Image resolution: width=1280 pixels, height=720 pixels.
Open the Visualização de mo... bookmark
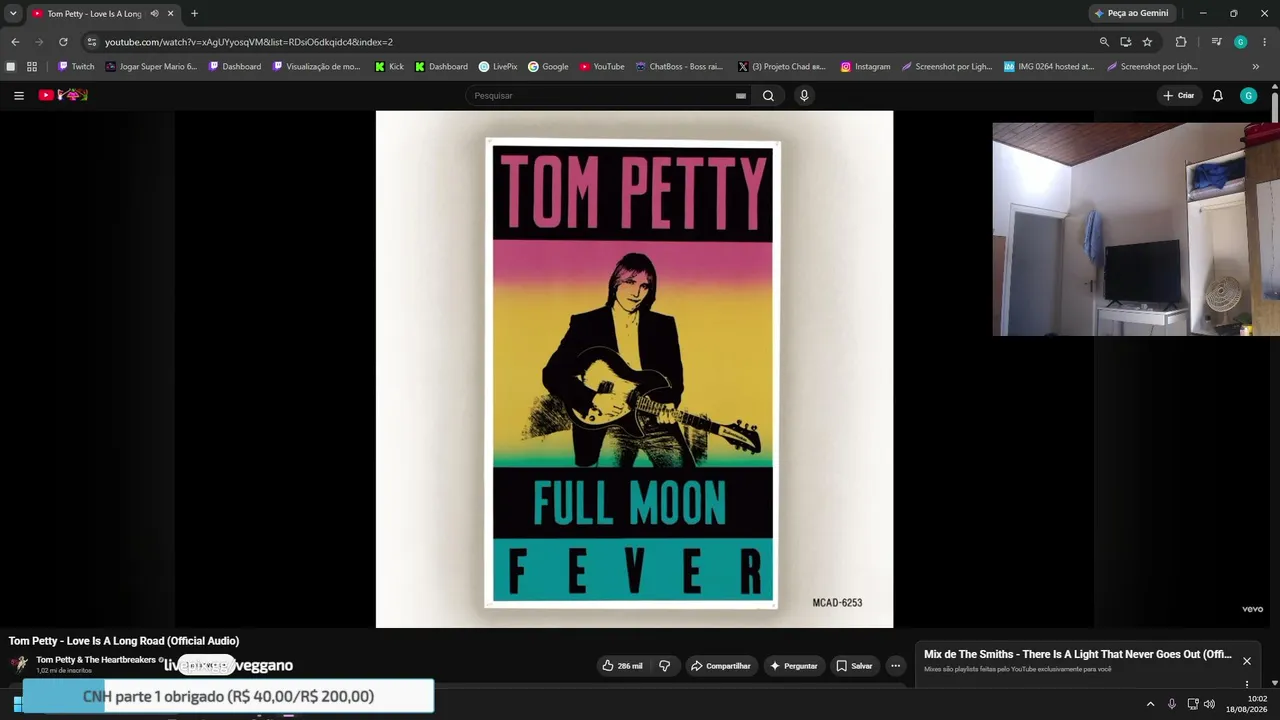tap(316, 67)
